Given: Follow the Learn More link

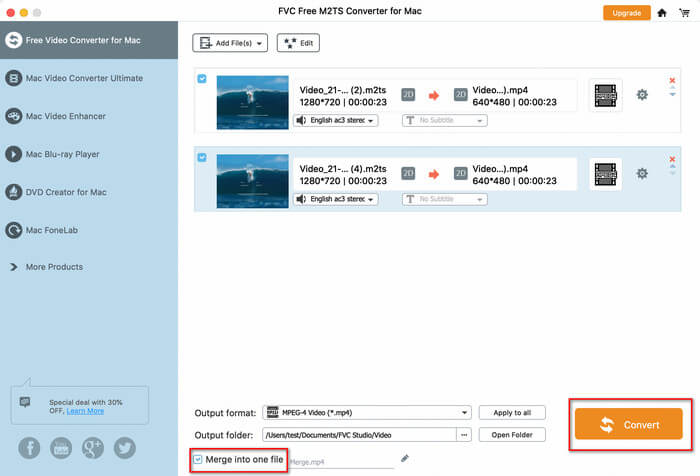Looking at the screenshot, I should (85, 411).
